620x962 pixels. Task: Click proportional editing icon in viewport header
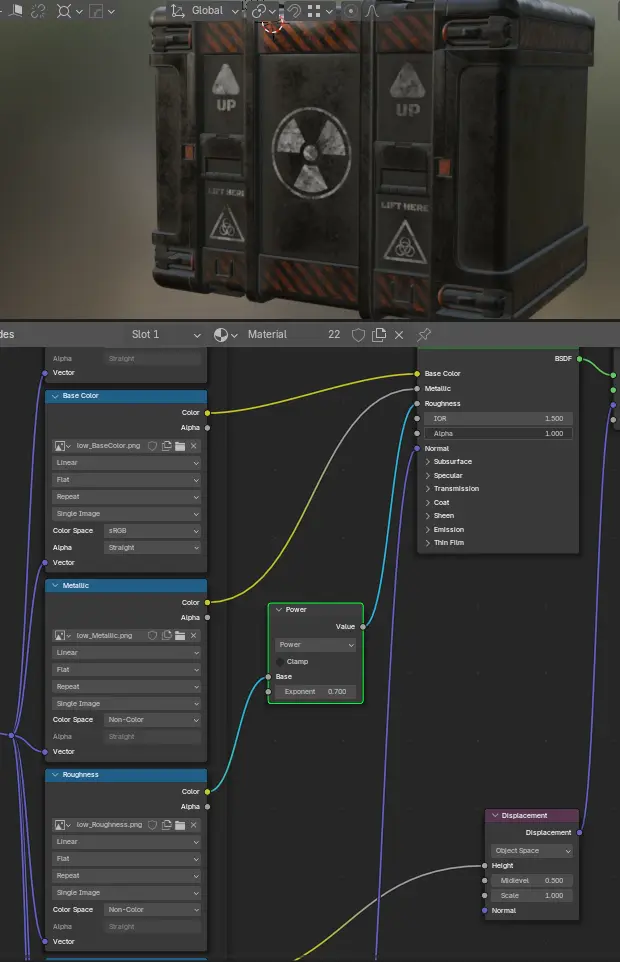350,11
